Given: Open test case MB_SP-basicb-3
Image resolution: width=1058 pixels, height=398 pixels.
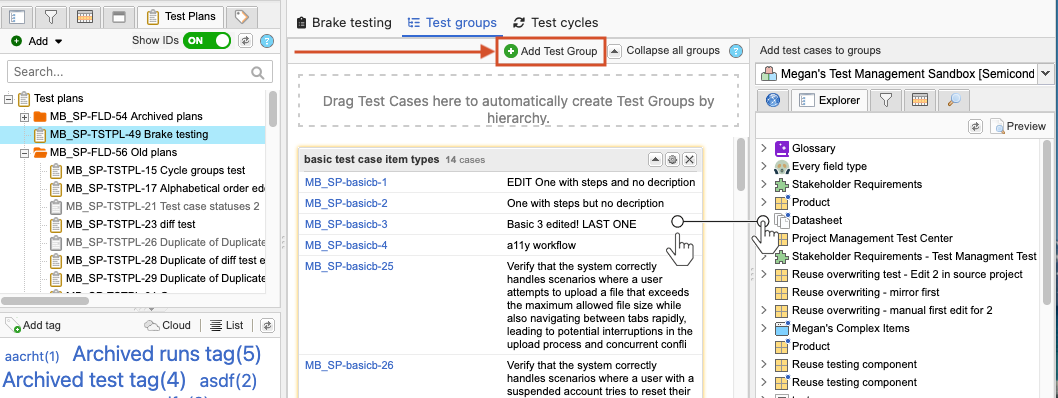Looking at the screenshot, I should point(346,224).
